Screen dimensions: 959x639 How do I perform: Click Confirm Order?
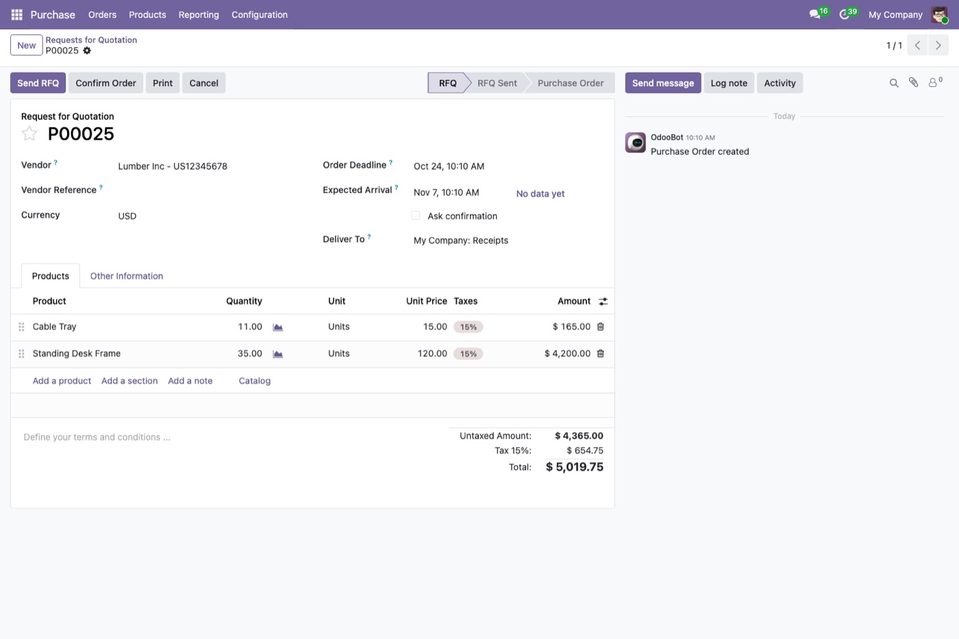coord(106,83)
